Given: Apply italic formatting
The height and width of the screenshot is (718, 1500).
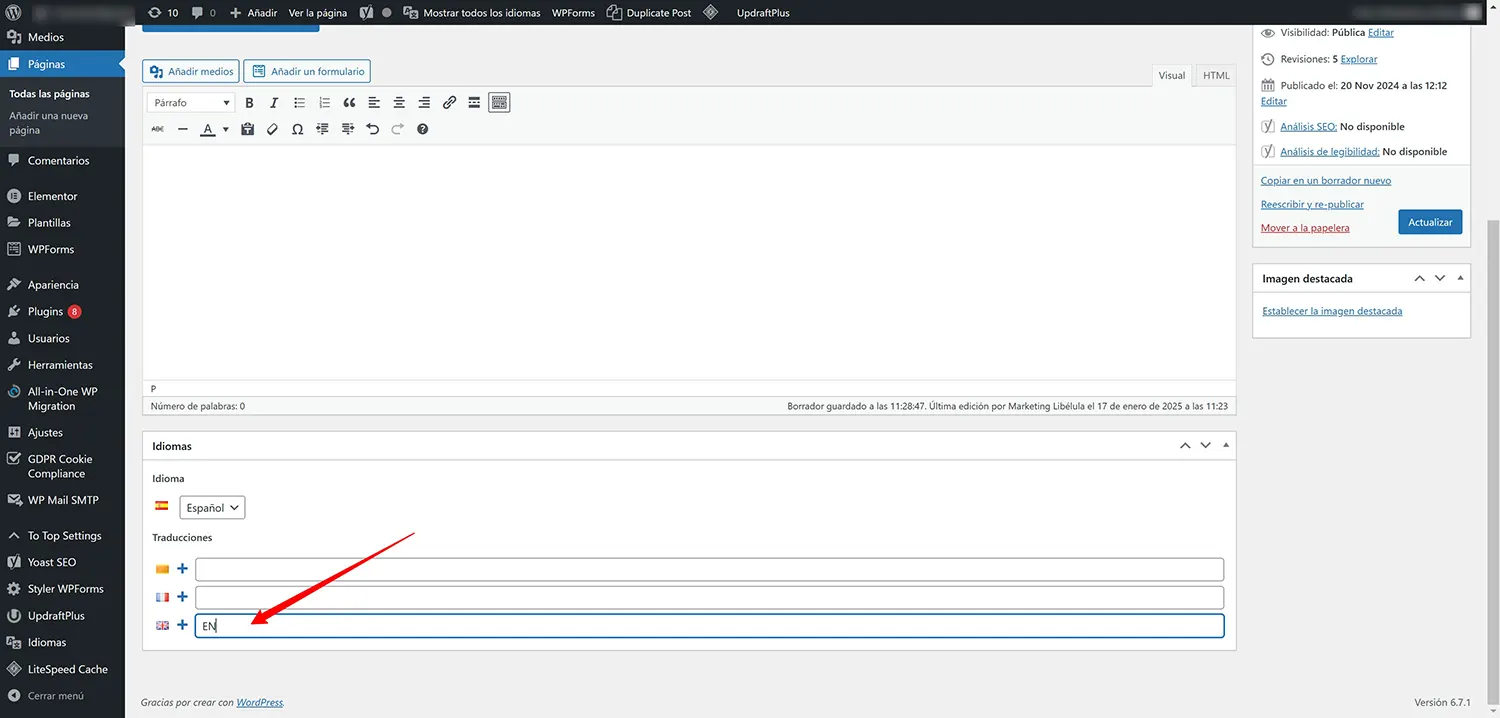Looking at the screenshot, I should tap(274, 103).
